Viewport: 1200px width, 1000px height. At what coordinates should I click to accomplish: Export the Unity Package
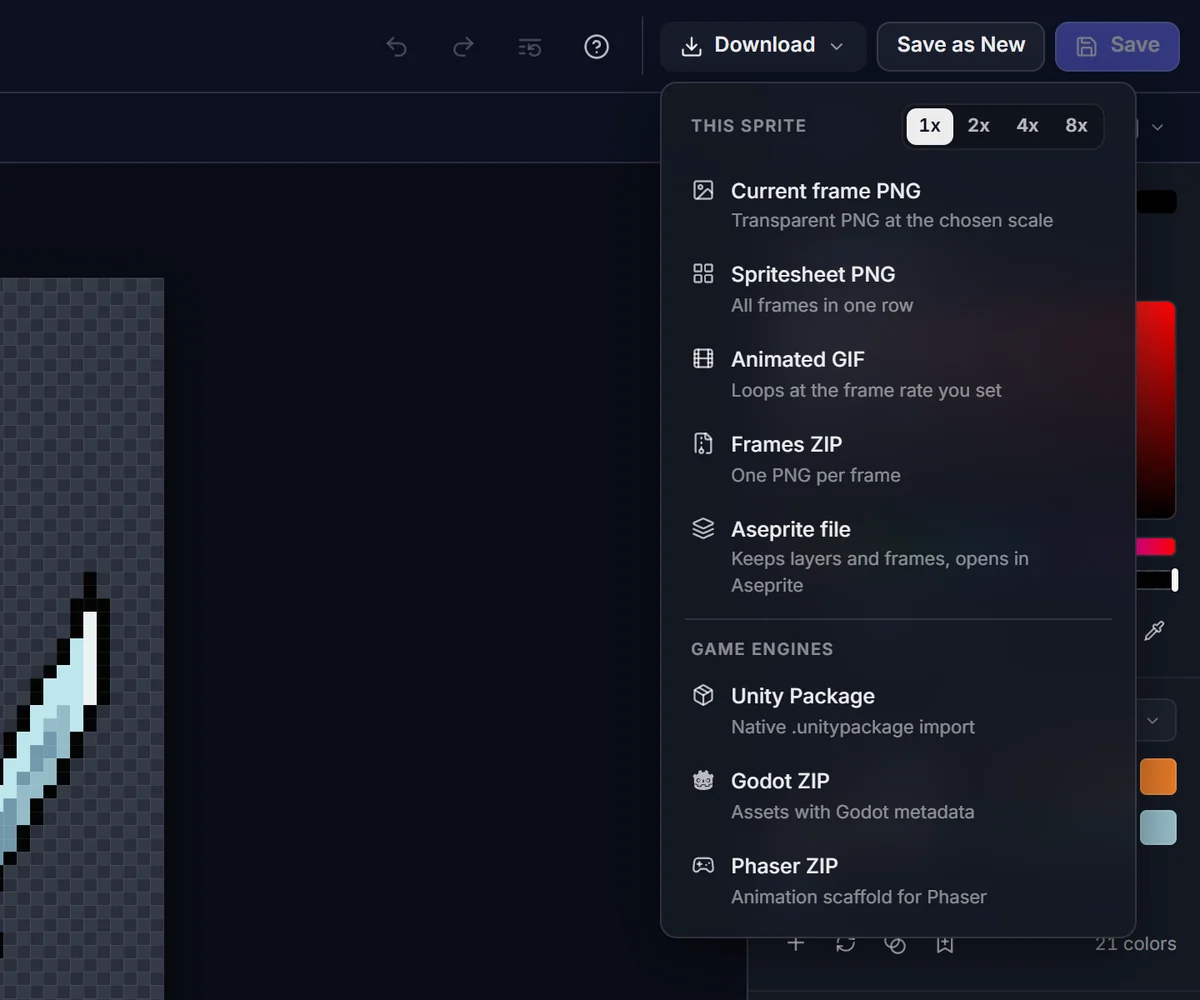pos(898,711)
